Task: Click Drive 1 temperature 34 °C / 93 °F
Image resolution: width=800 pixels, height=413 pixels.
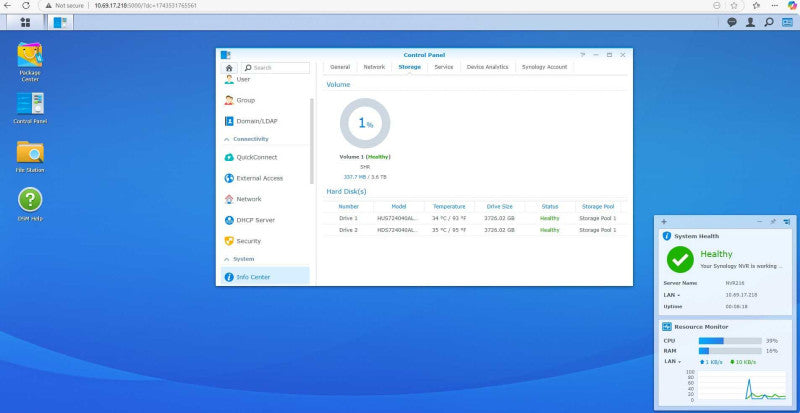Action: tap(449, 218)
